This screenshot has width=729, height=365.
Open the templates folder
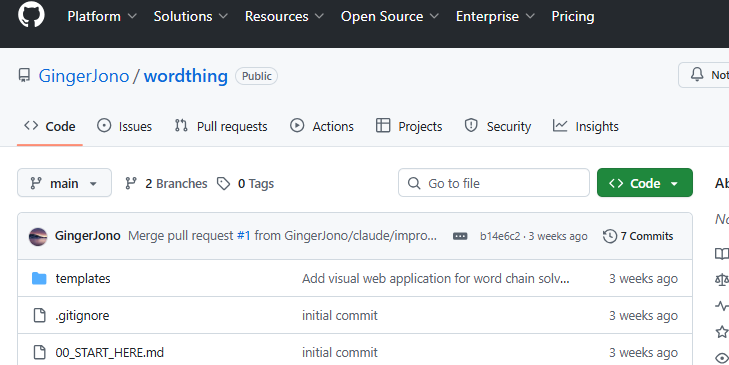[x=83, y=279]
